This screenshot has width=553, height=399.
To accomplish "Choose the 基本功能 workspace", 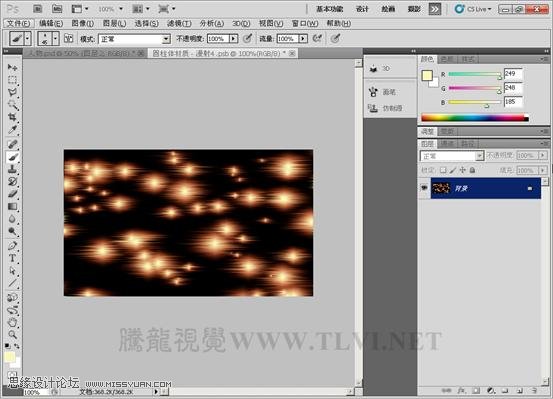I will pos(329,9).
